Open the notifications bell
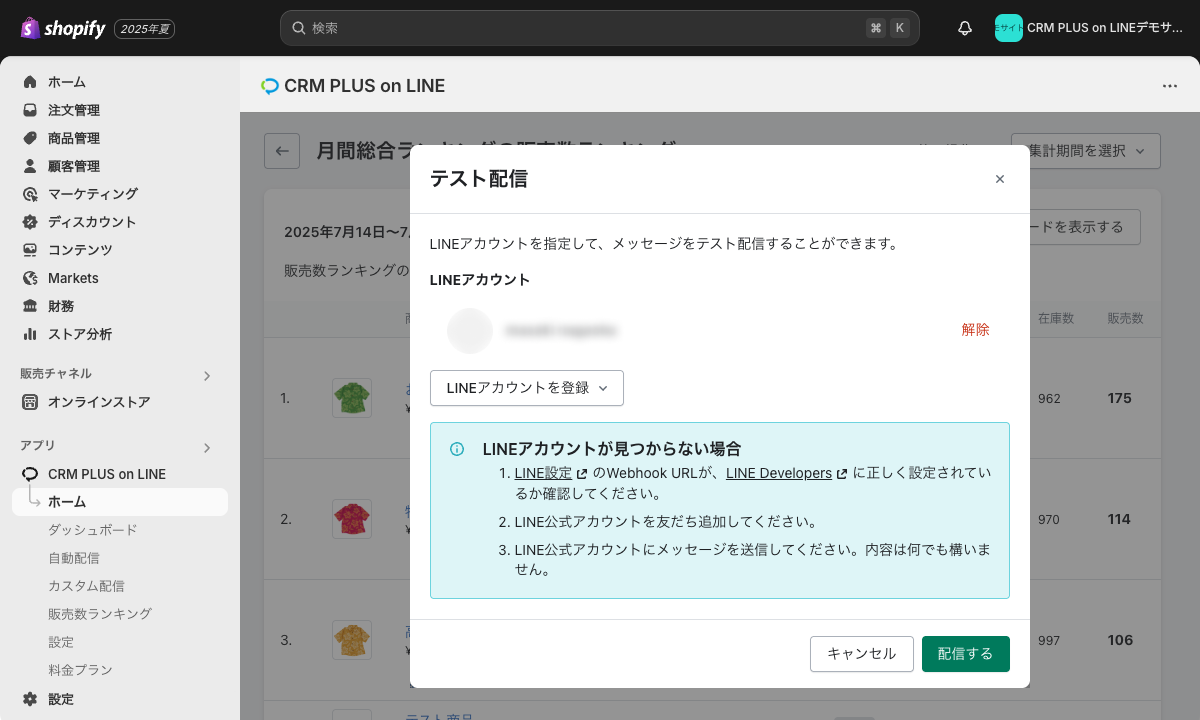This screenshot has width=1200, height=720. coord(965,28)
